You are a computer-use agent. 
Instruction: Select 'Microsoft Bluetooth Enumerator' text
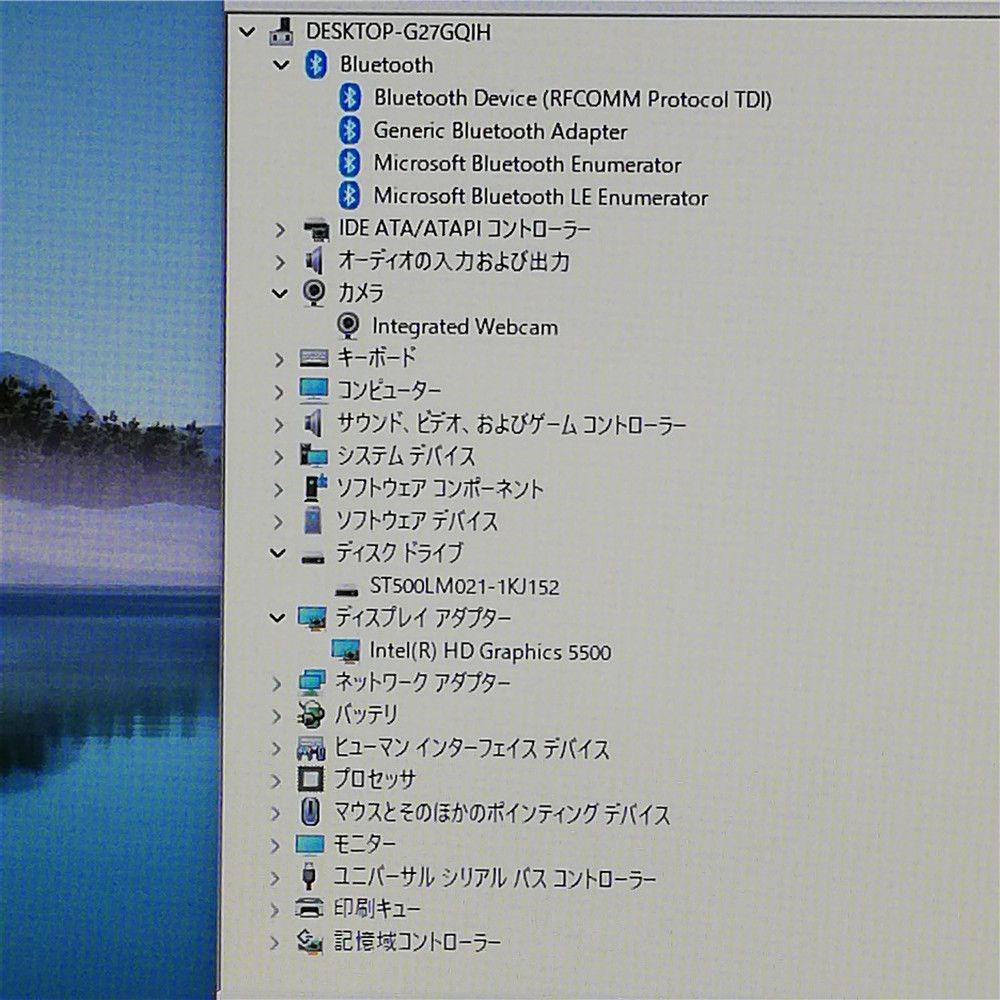pos(527,163)
